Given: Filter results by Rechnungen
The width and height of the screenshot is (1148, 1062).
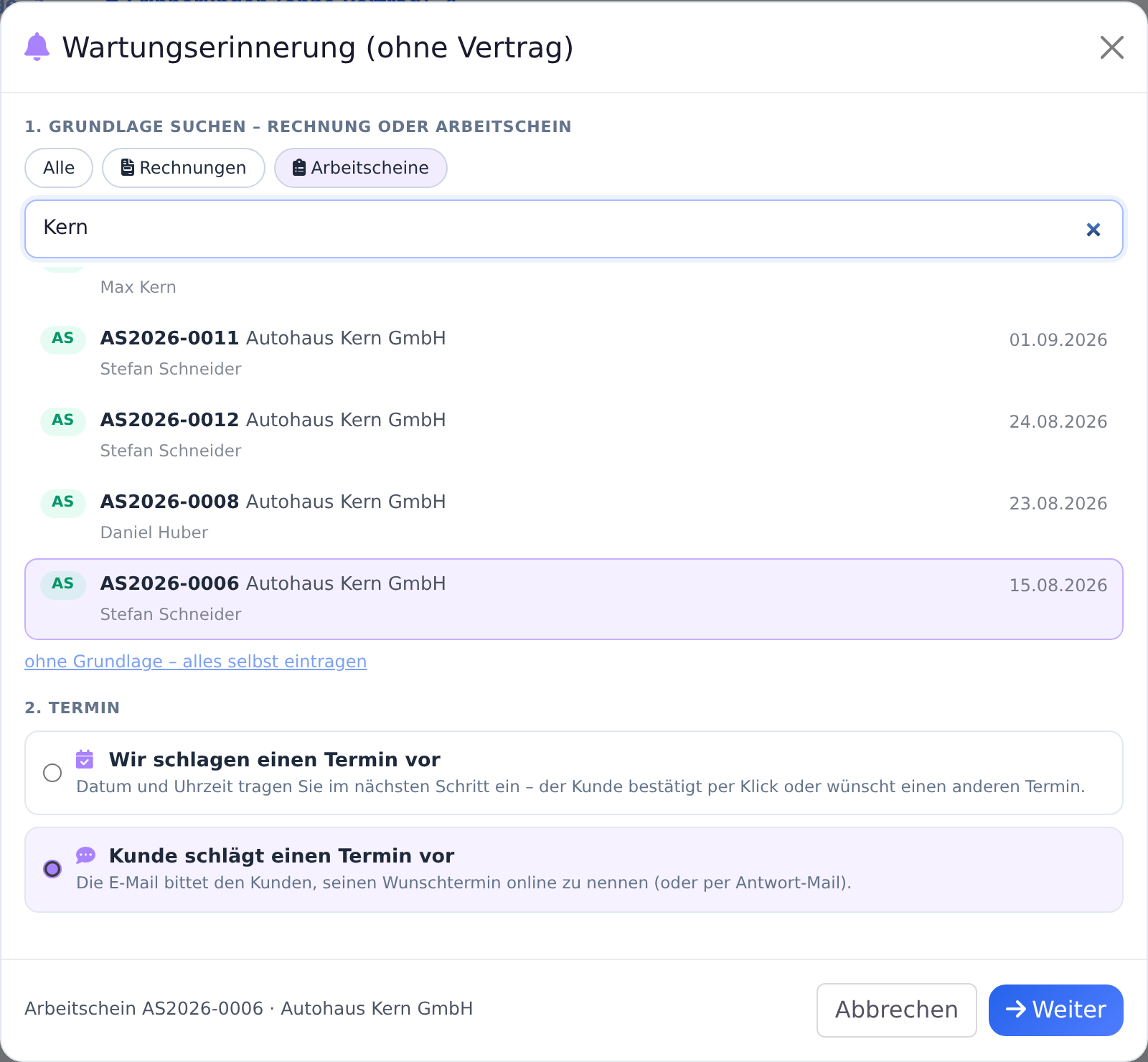Looking at the screenshot, I should coord(184,168).
